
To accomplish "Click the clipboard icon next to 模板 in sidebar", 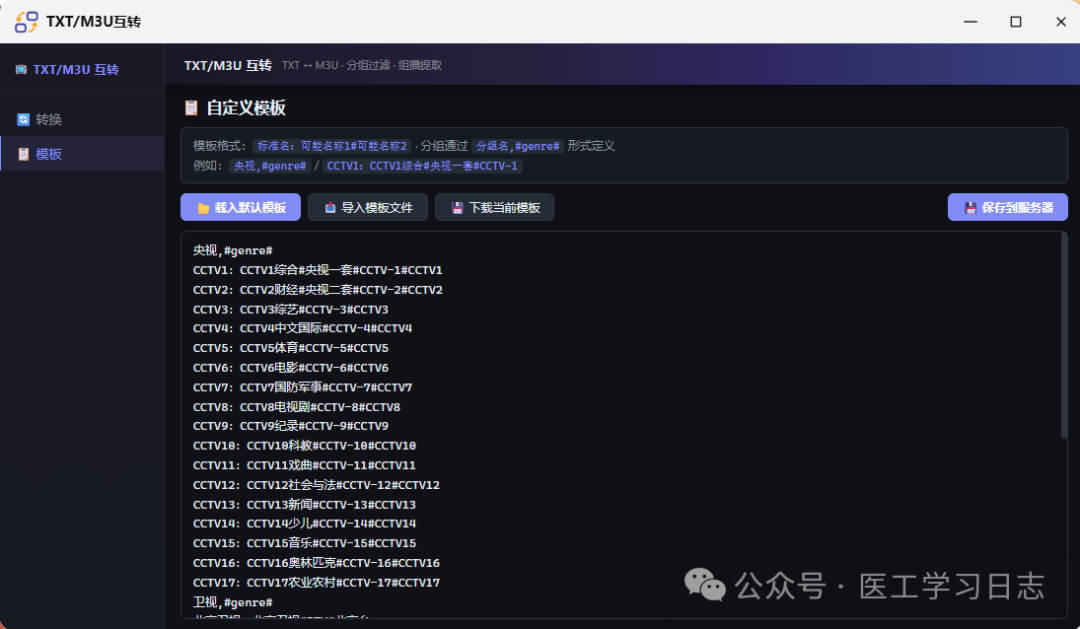I will 22,153.
